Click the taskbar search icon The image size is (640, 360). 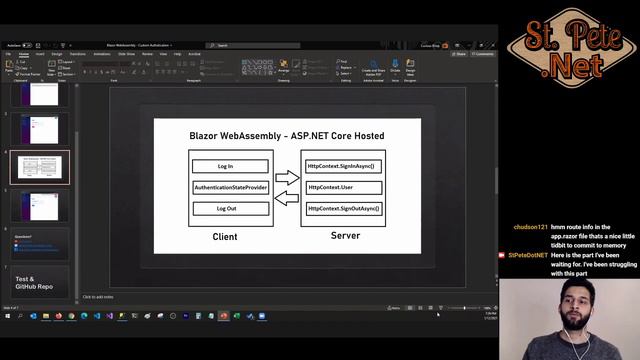pyautogui.click(x=20, y=316)
